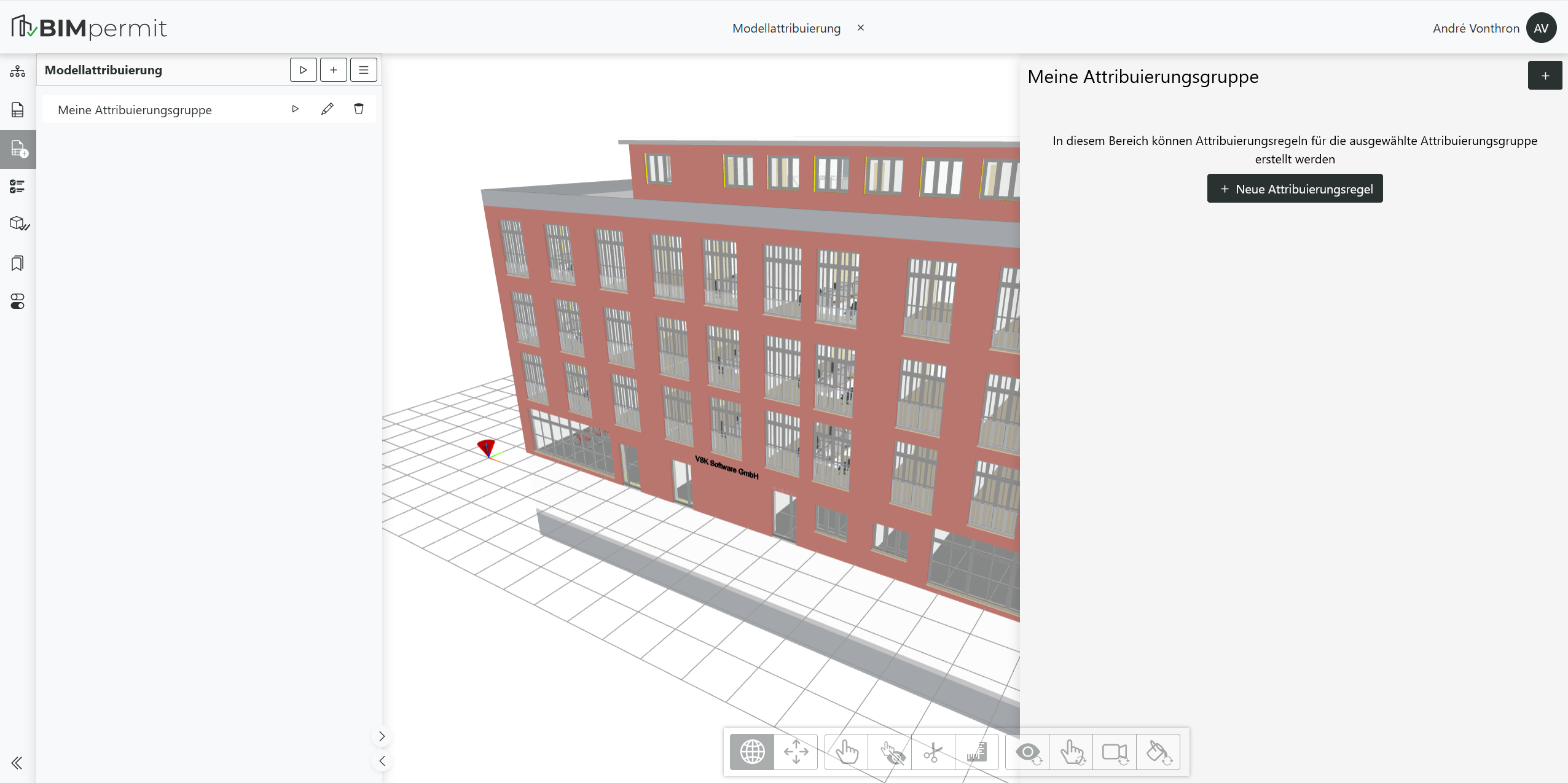Open the AV user avatar menu
The width and height of the screenshot is (1568, 783).
(x=1541, y=28)
